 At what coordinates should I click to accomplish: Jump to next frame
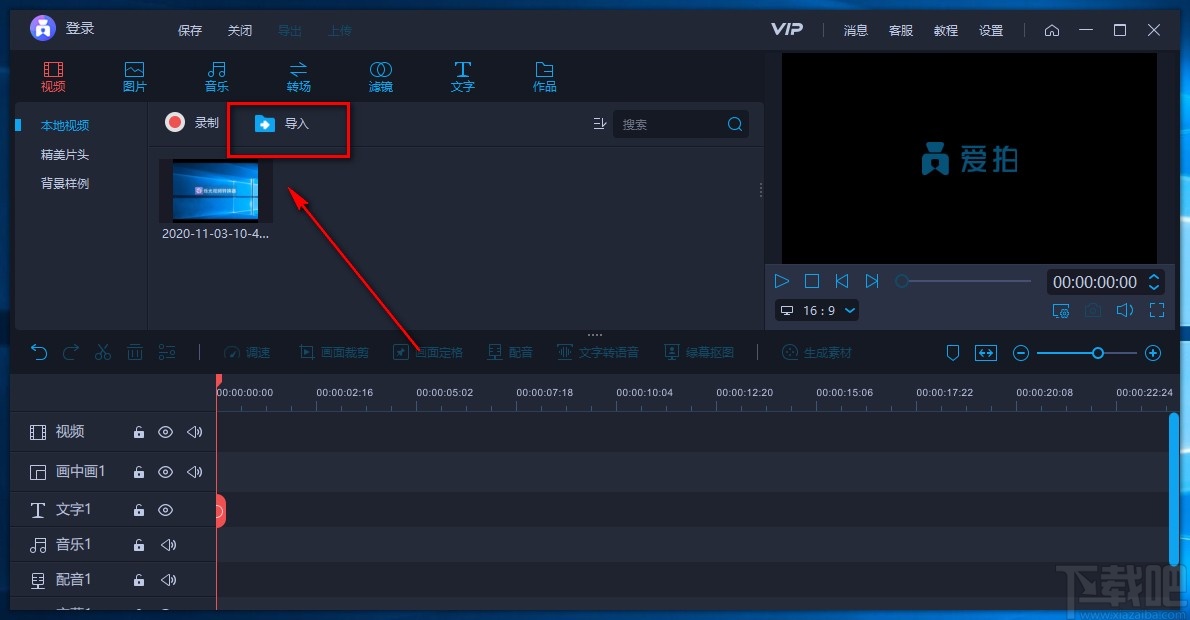click(x=872, y=281)
